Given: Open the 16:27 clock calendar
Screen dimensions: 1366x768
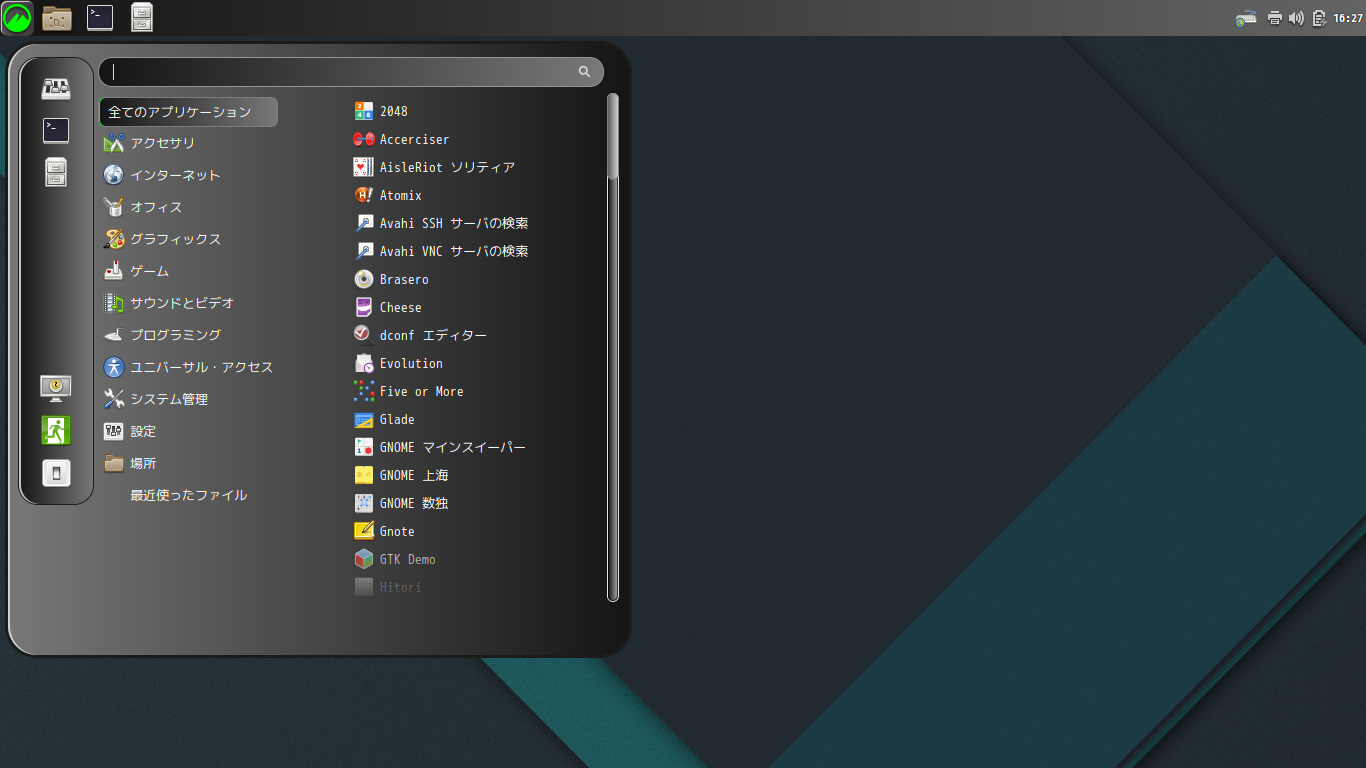Looking at the screenshot, I should click(x=1348, y=17).
